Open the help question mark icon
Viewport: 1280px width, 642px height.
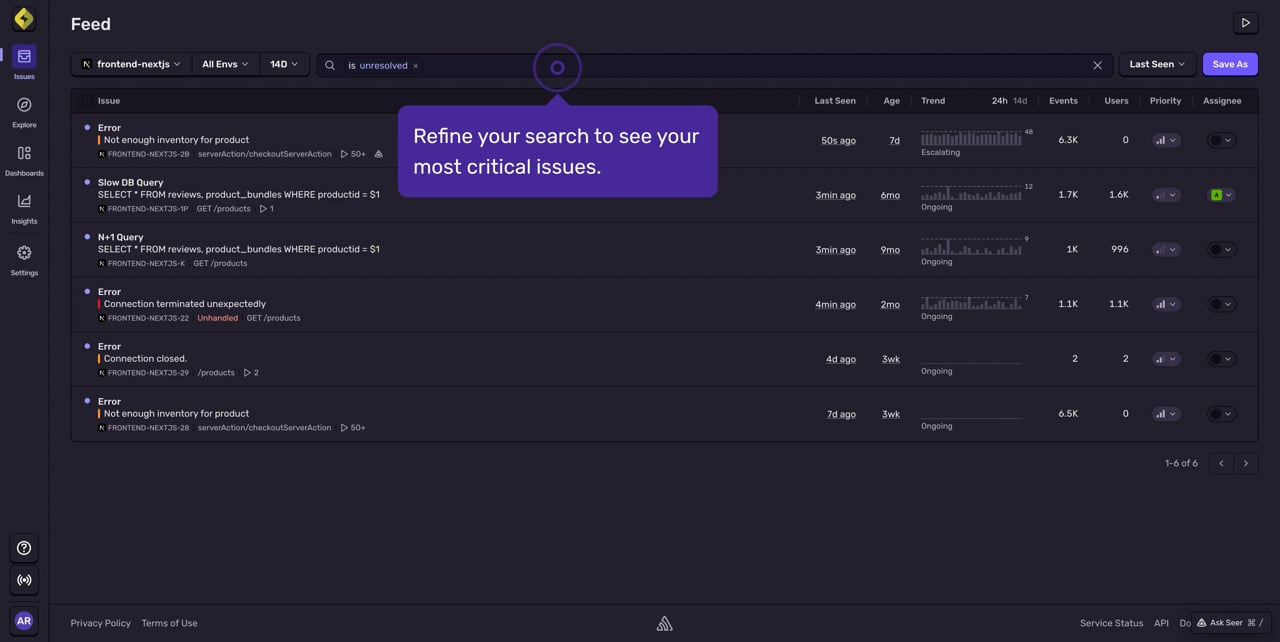[x=24, y=548]
